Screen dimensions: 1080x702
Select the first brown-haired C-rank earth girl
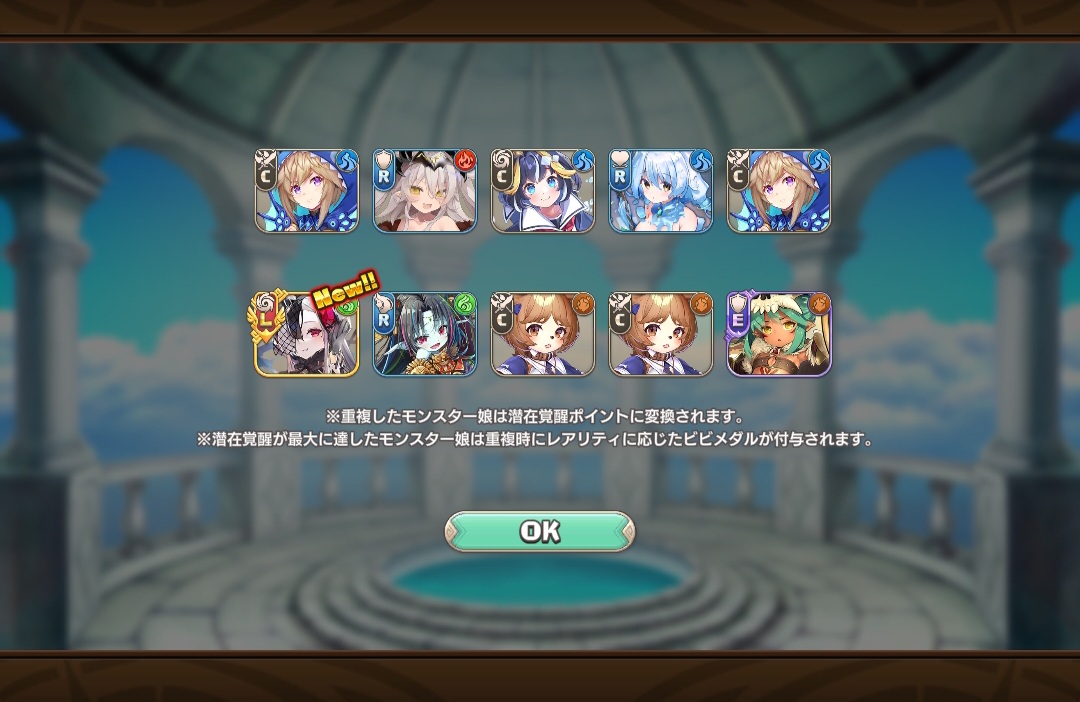click(x=543, y=334)
